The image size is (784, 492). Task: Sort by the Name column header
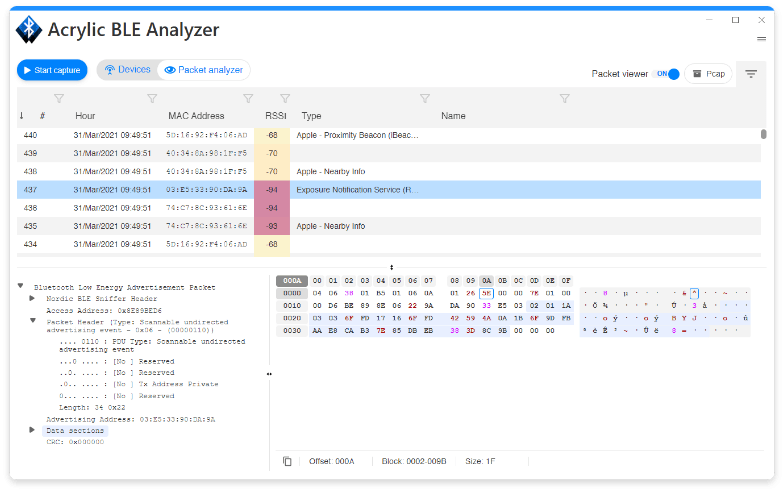pos(453,116)
